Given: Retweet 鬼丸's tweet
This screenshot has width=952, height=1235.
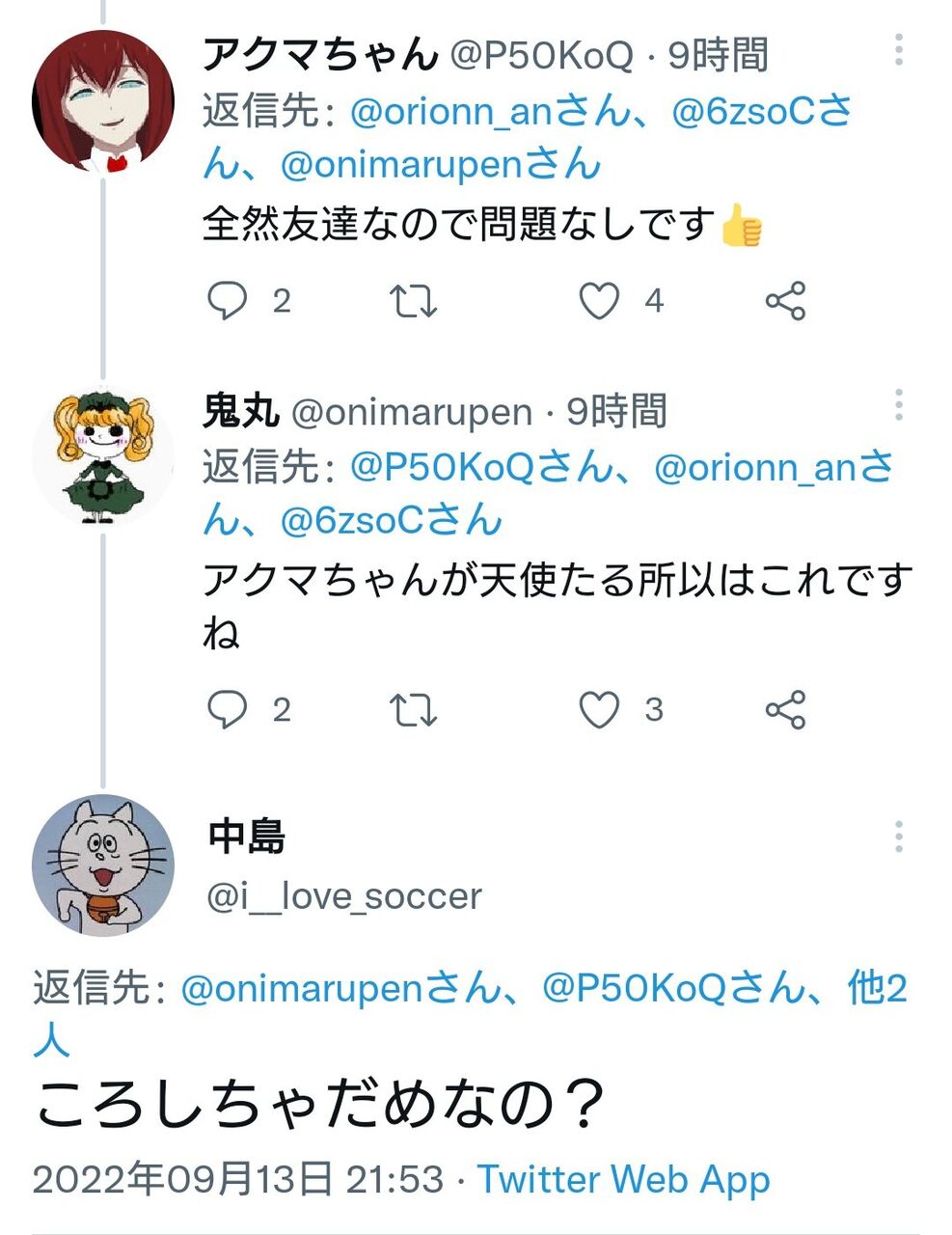Looking at the screenshot, I should point(413,710).
